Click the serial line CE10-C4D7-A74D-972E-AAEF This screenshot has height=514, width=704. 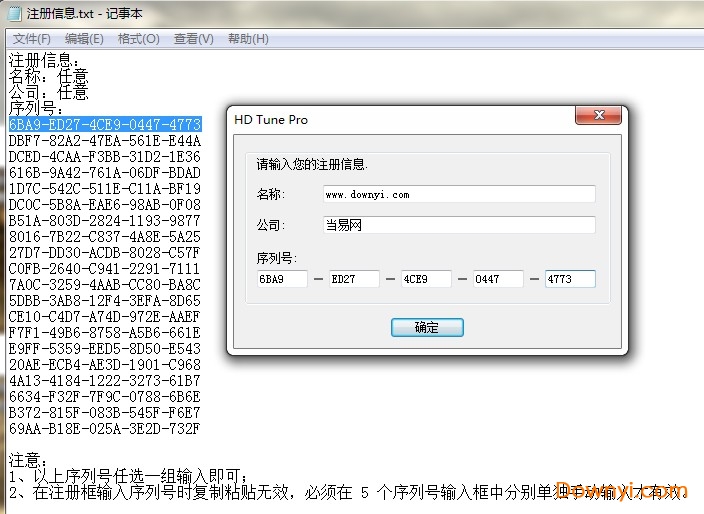(x=105, y=316)
